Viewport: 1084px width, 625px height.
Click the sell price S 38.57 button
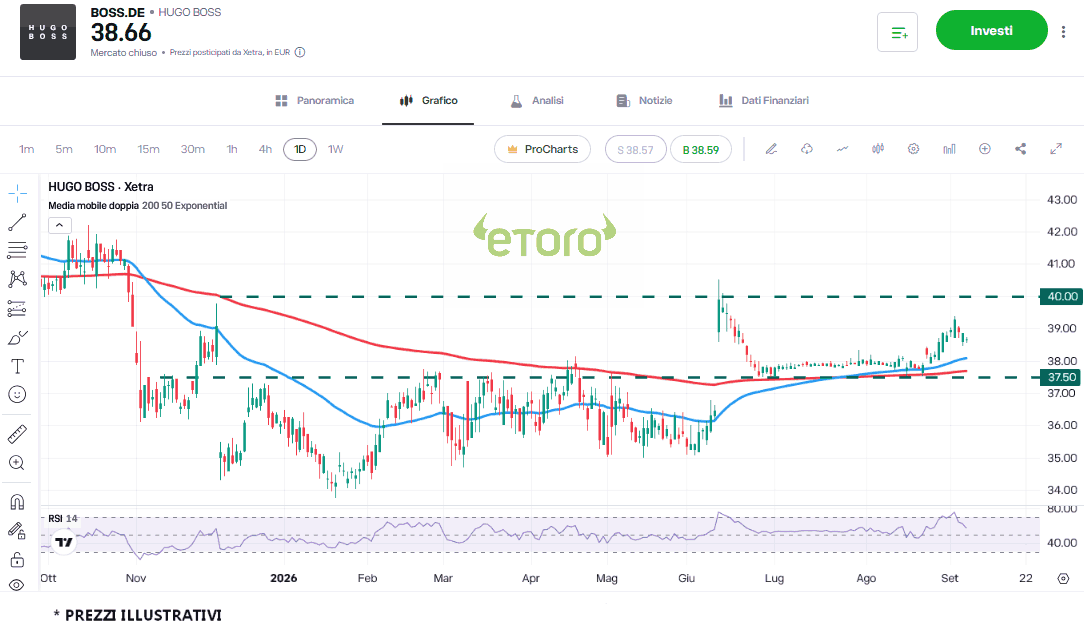[x=635, y=149]
